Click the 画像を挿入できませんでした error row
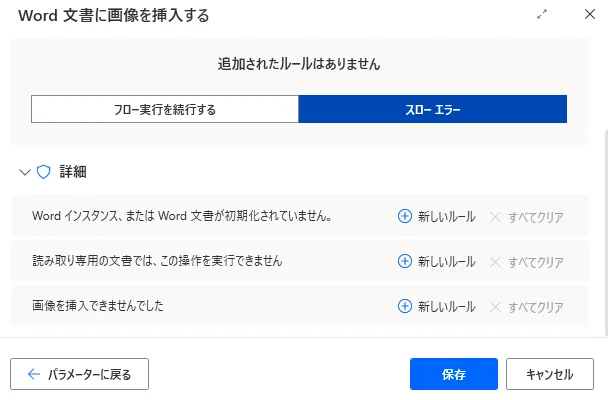608x400 pixels. [98, 306]
